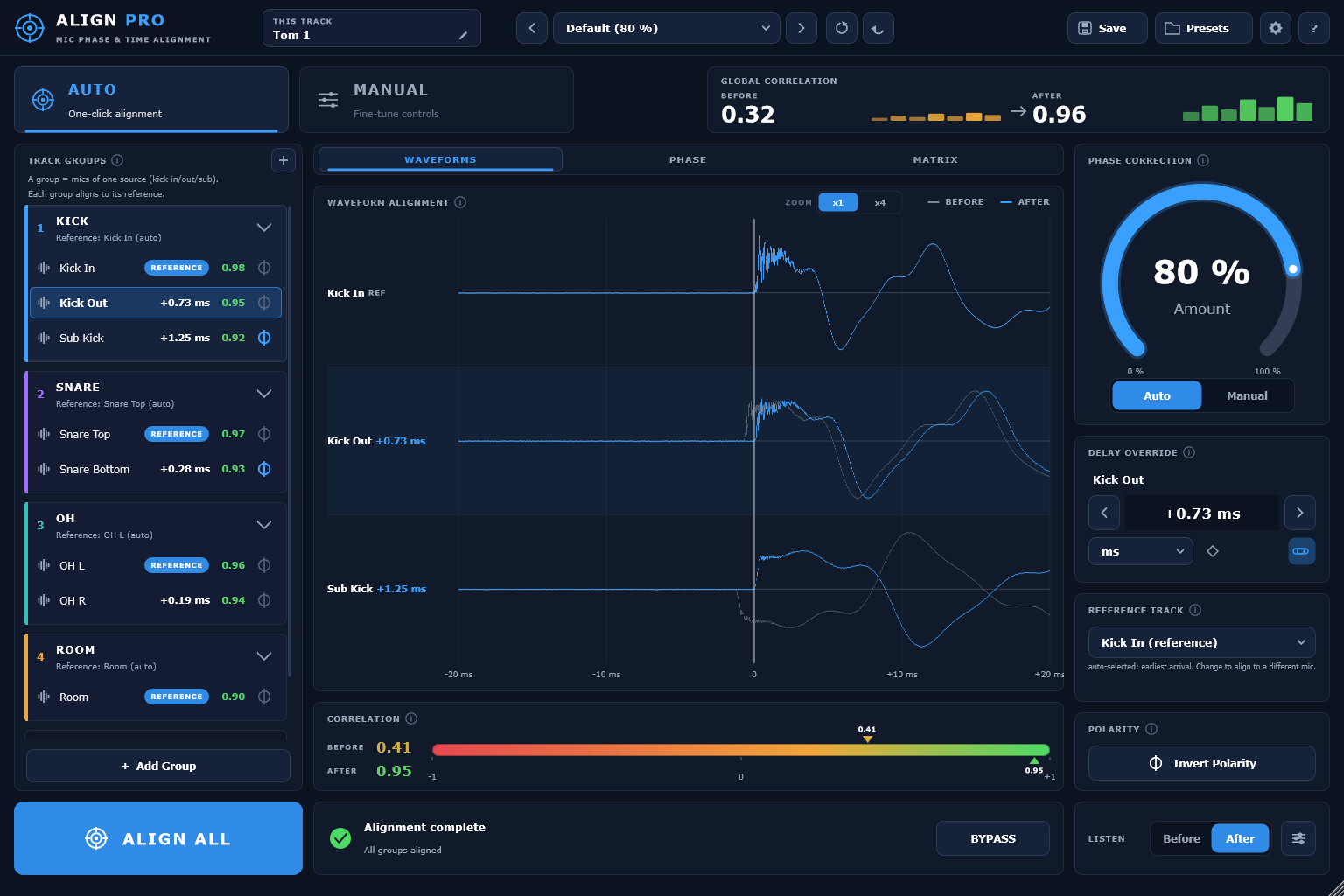Screen dimensions: 1344x896
Task: Toggle polarity on OH R row
Action: point(264,600)
